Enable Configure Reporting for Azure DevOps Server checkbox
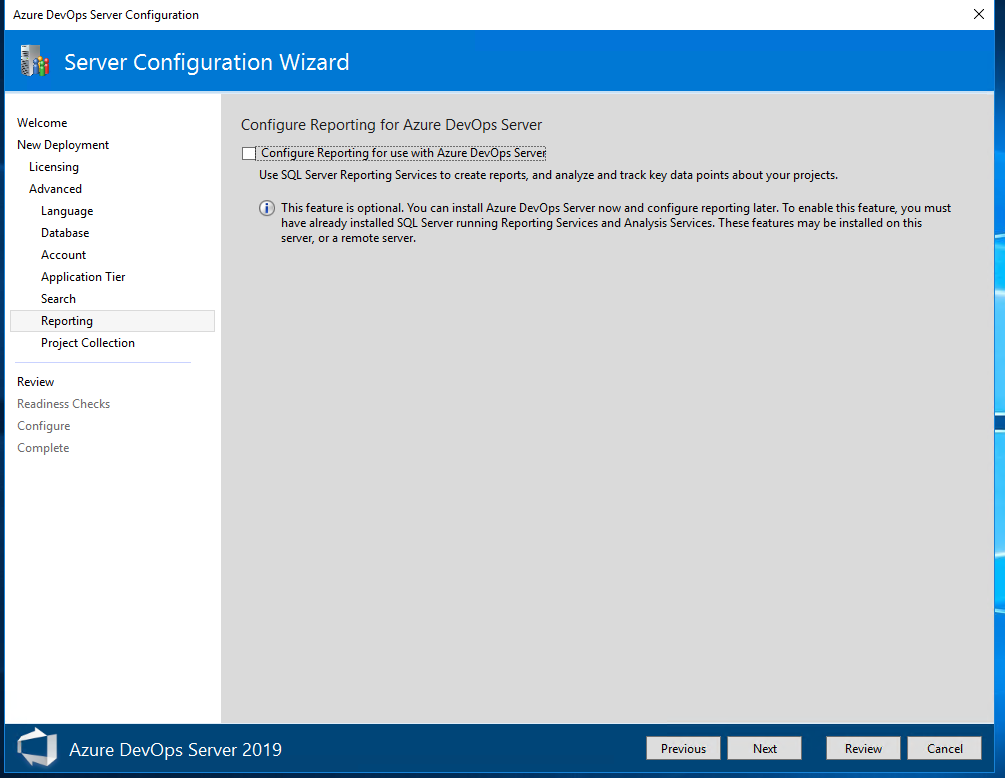1005x778 pixels. click(249, 154)
